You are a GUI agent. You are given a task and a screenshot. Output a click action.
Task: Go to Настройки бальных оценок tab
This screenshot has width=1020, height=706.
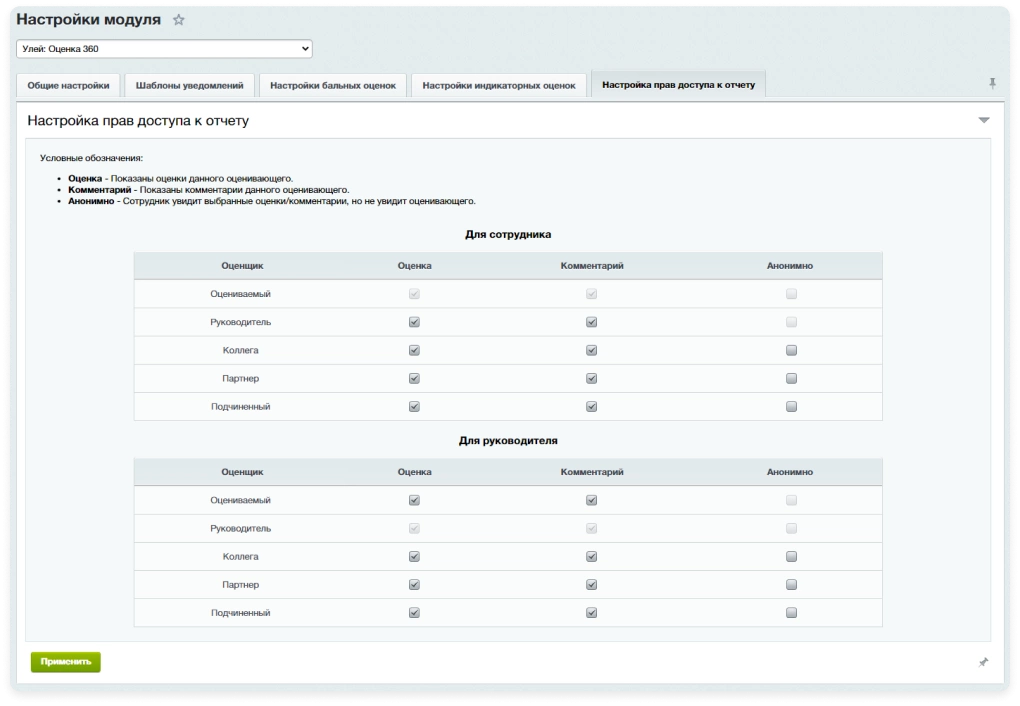(333, 85)
